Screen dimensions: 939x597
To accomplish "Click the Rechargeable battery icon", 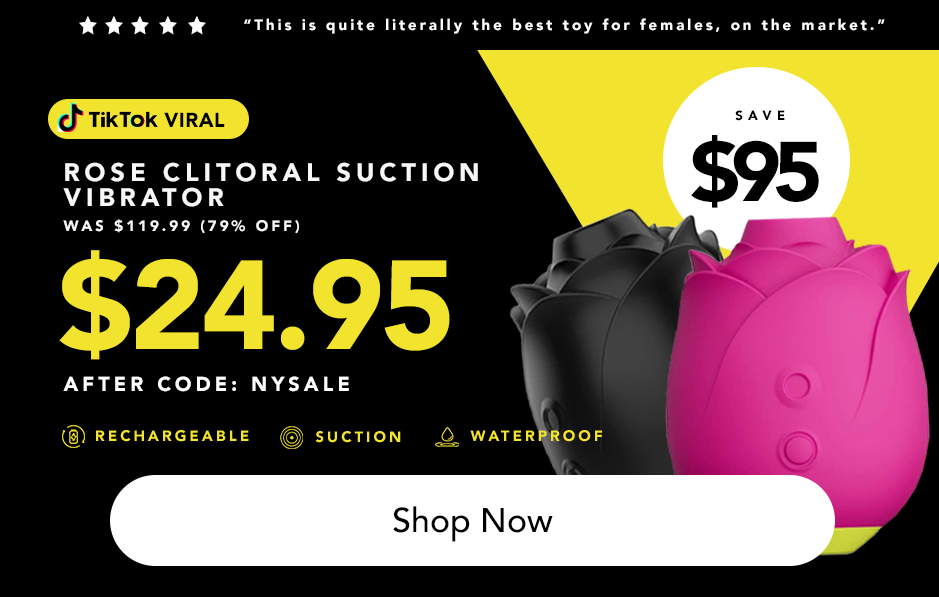I will point(73,437).
